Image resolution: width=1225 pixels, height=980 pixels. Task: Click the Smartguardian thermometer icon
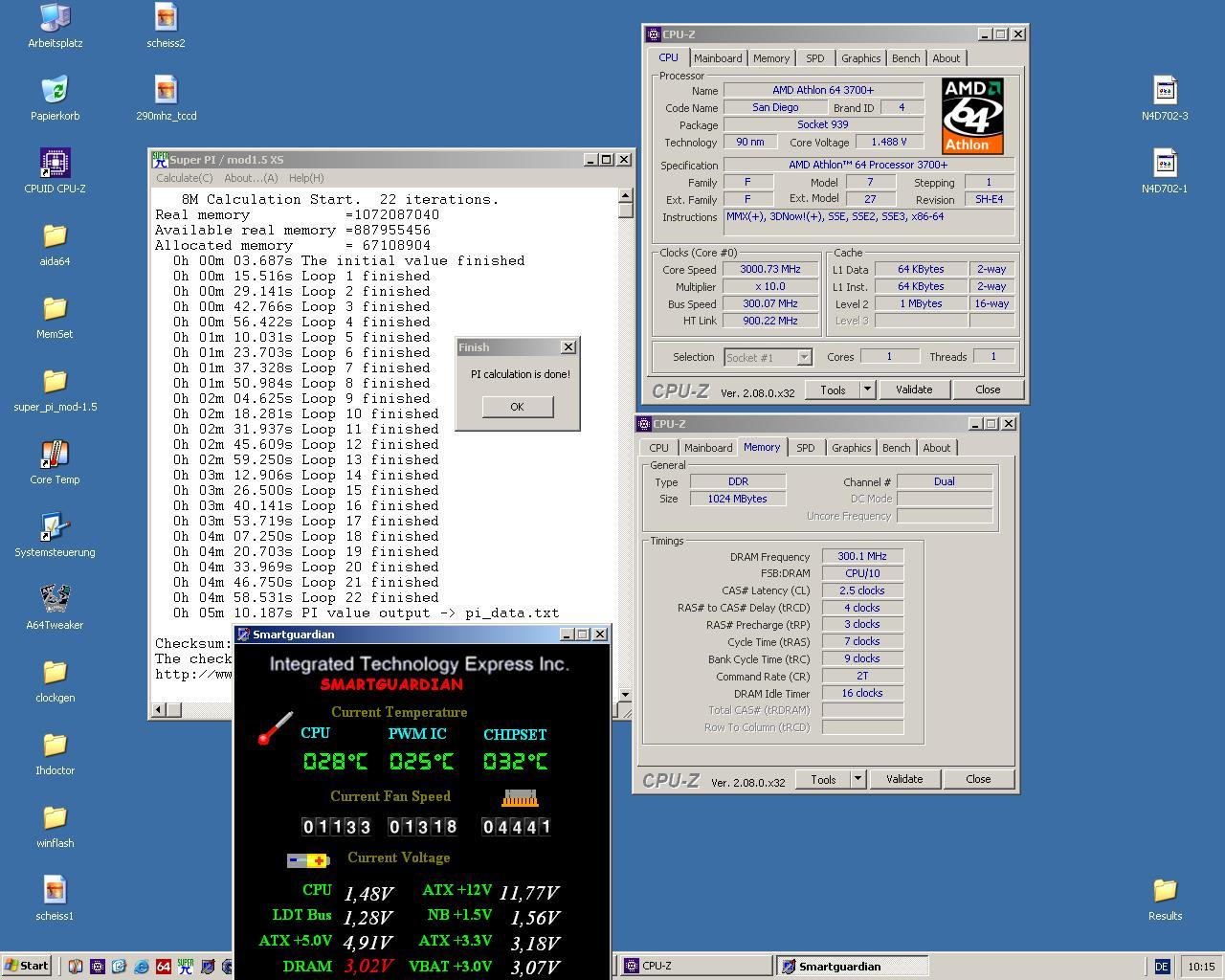click(x=276, y=728)
